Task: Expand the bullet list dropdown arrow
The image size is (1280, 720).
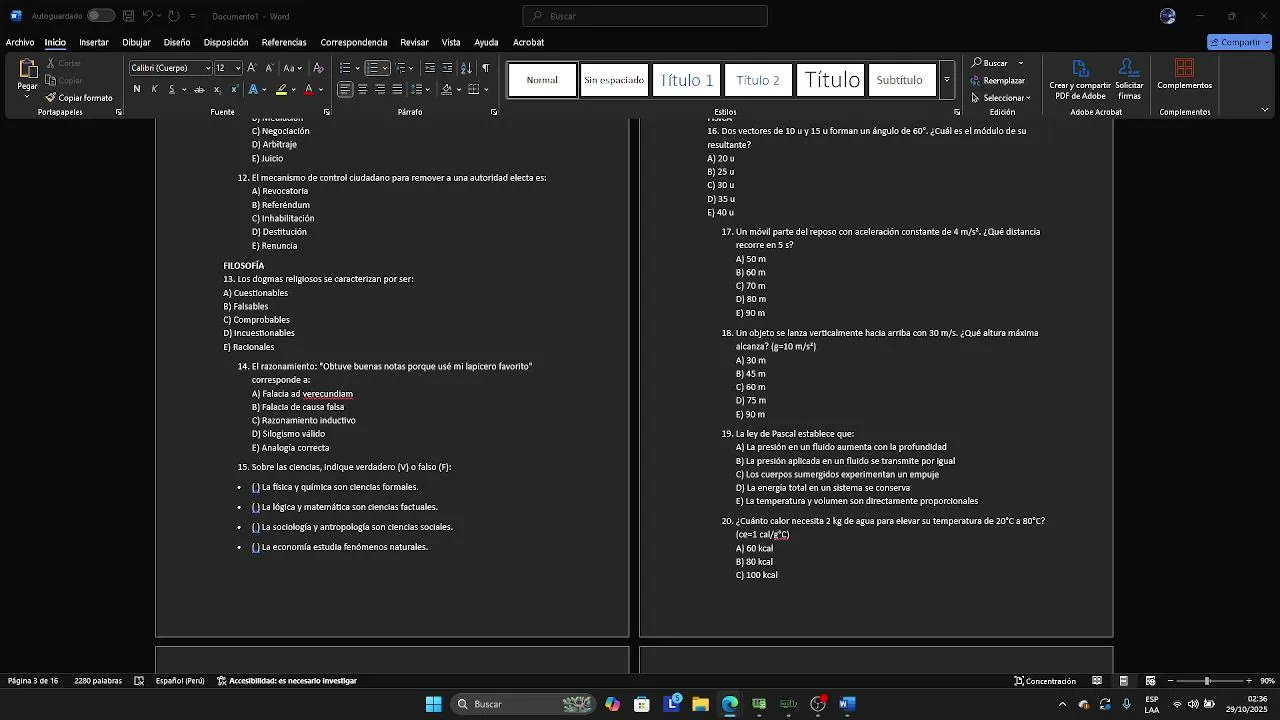Action: point(357,68)
